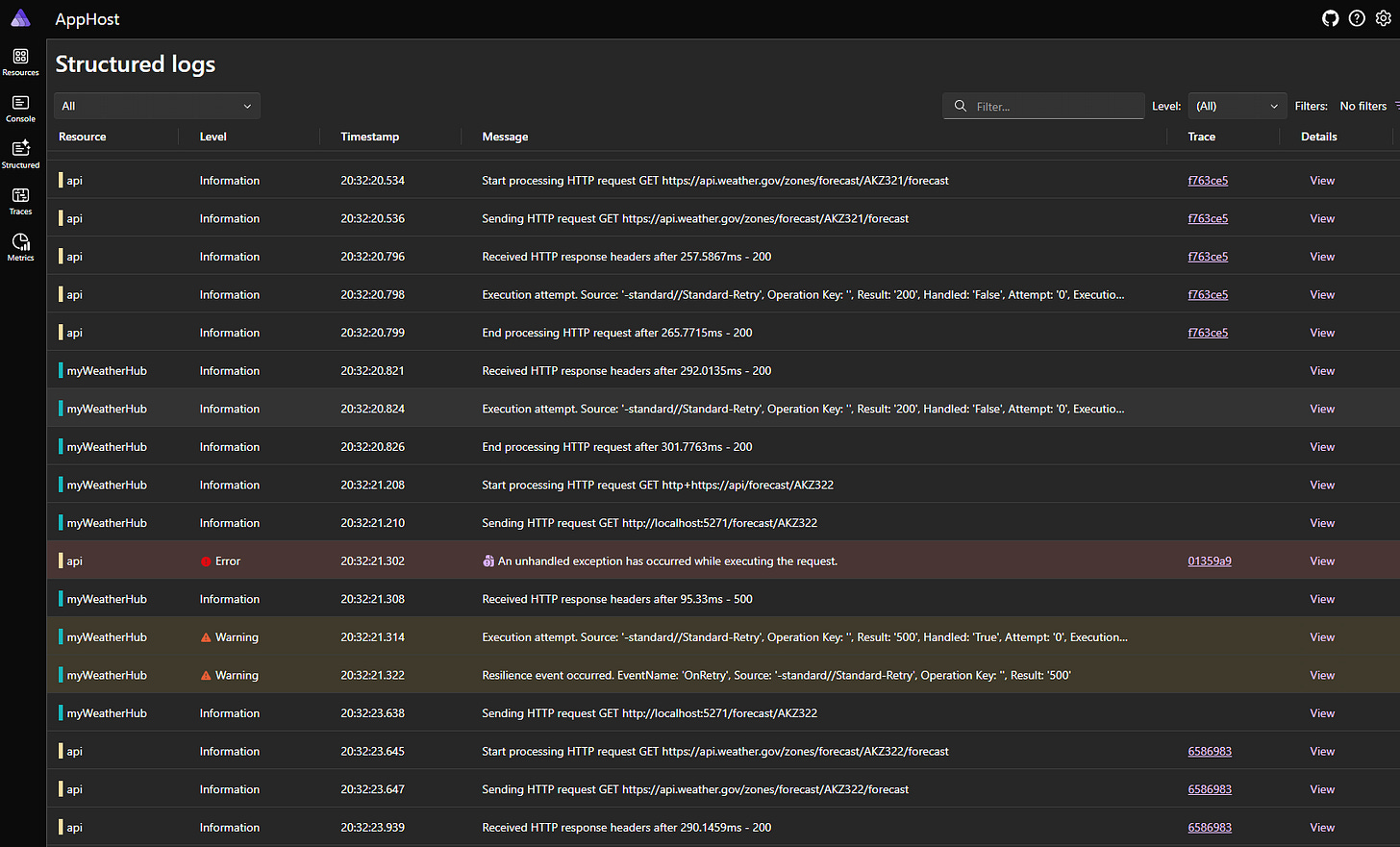The image size is (1400, 847).
Task: Open the Level (All) dropdown
Action: [1237, 106]
